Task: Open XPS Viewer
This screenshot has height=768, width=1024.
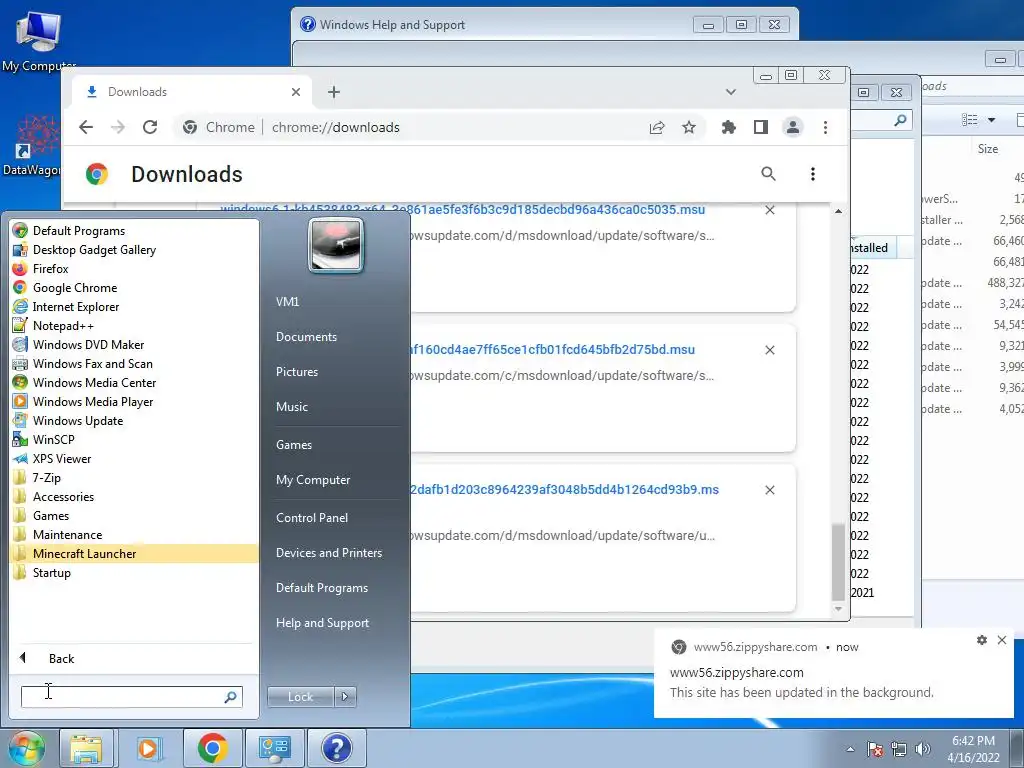Action: [x=134, y=458]
